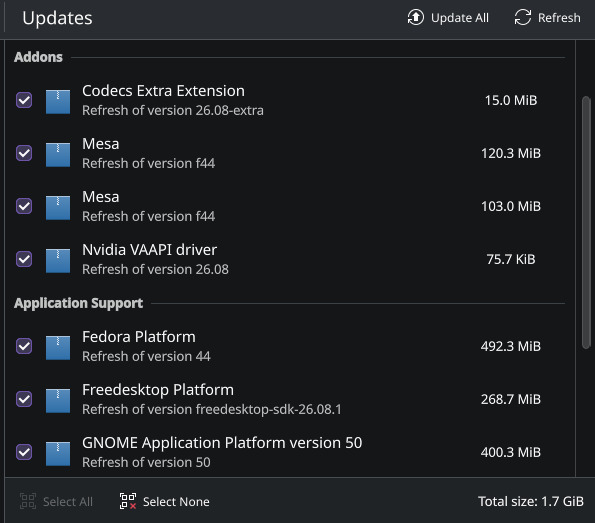Click 'Refresh of version 50' text
595x523 pixels.
tap(146, 462)
